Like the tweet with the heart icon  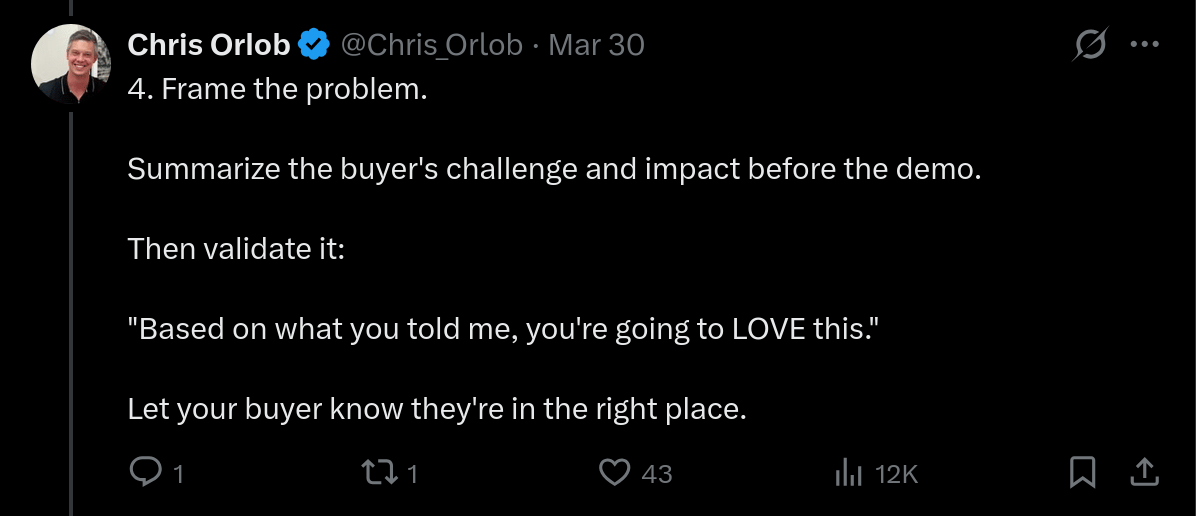pos(614,472)
